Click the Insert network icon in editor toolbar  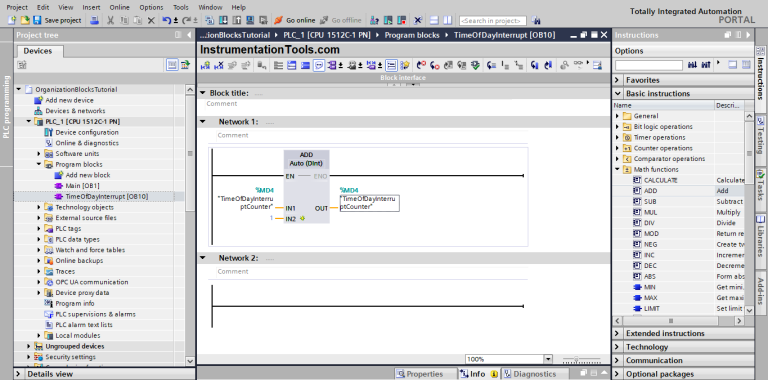pyautogui.click(x=206, y=65)
